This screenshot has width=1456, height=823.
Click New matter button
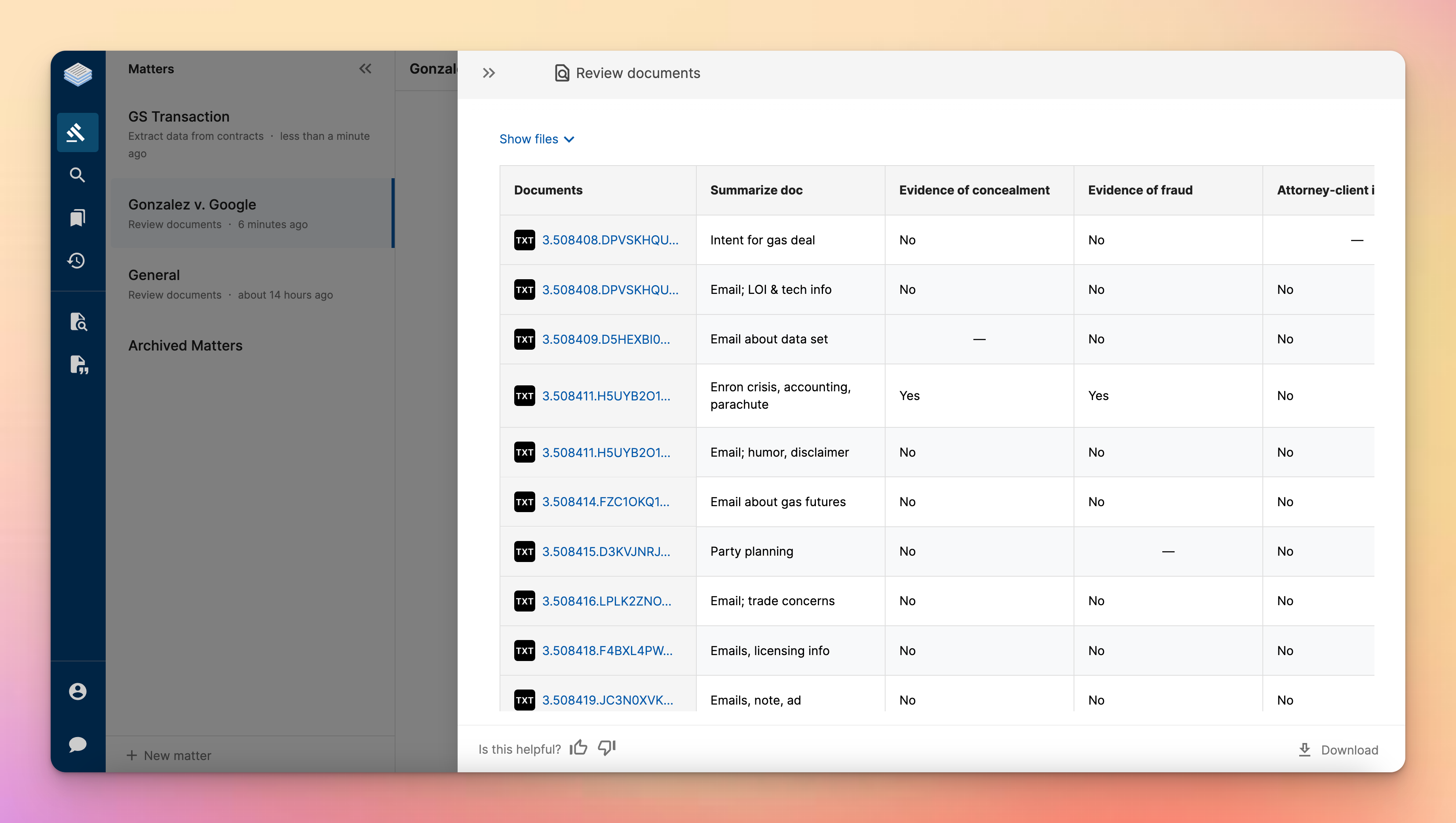169,755
